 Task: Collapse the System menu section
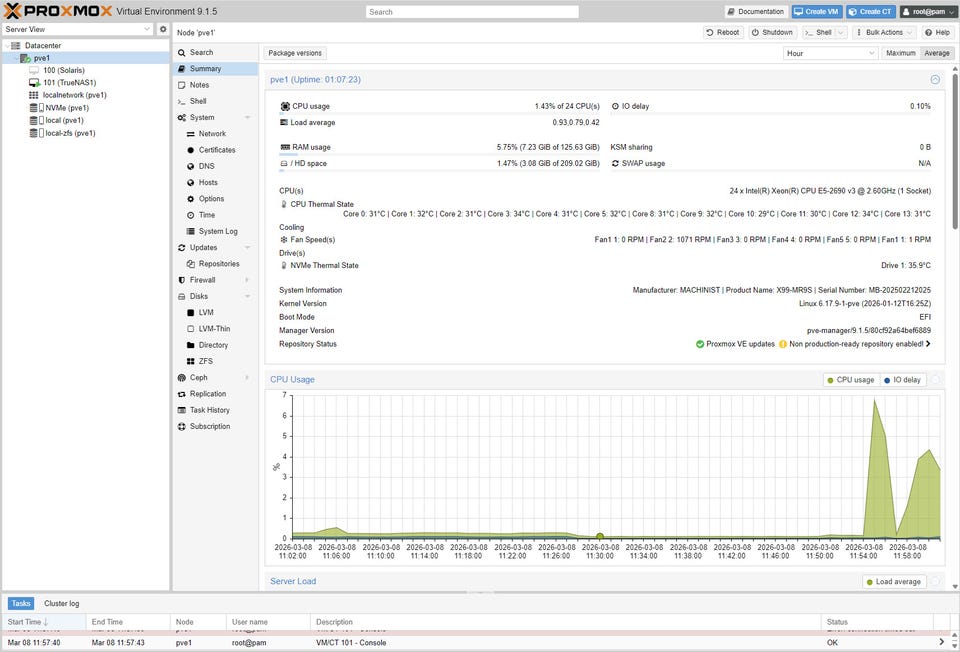[x=247, y=117]
